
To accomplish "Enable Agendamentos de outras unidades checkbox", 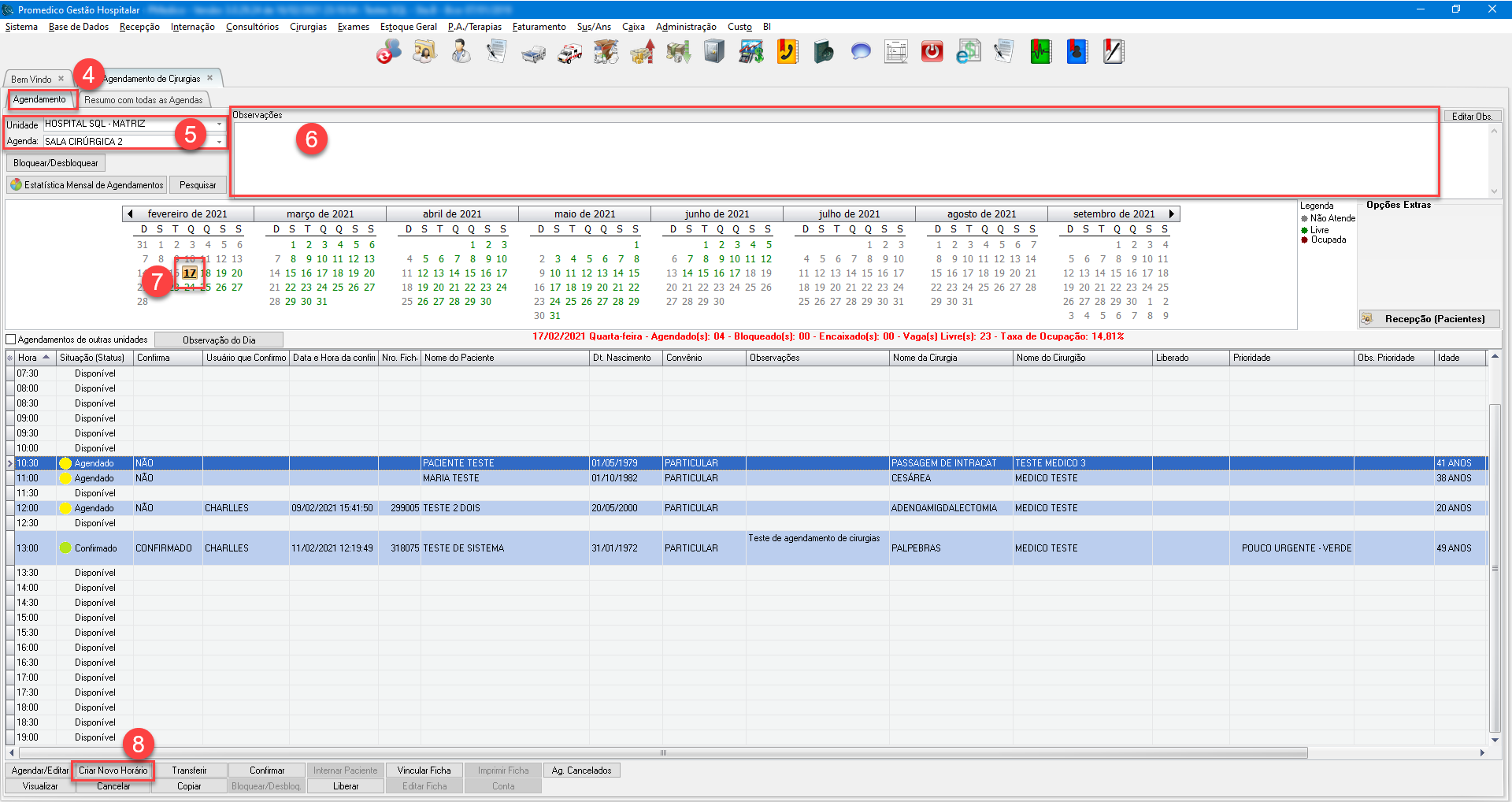I will coord(11,340).
